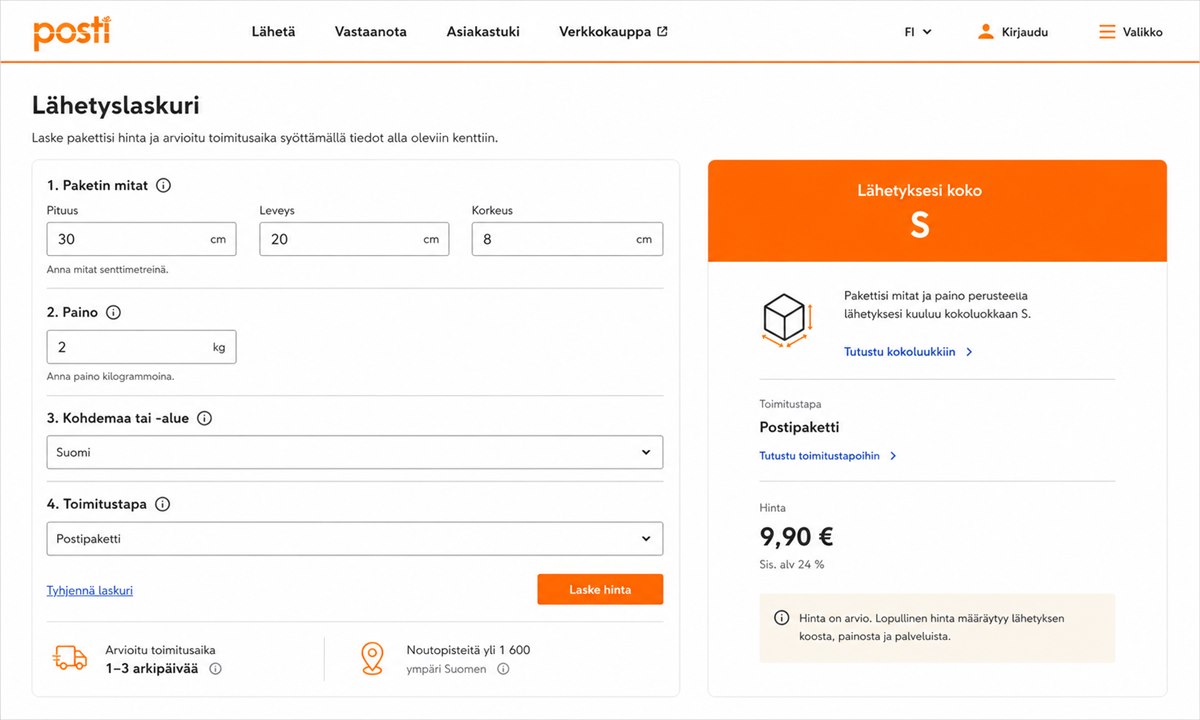Open the Asiakastuki menu
1200x720 pixels.
(x=483, y=32)
